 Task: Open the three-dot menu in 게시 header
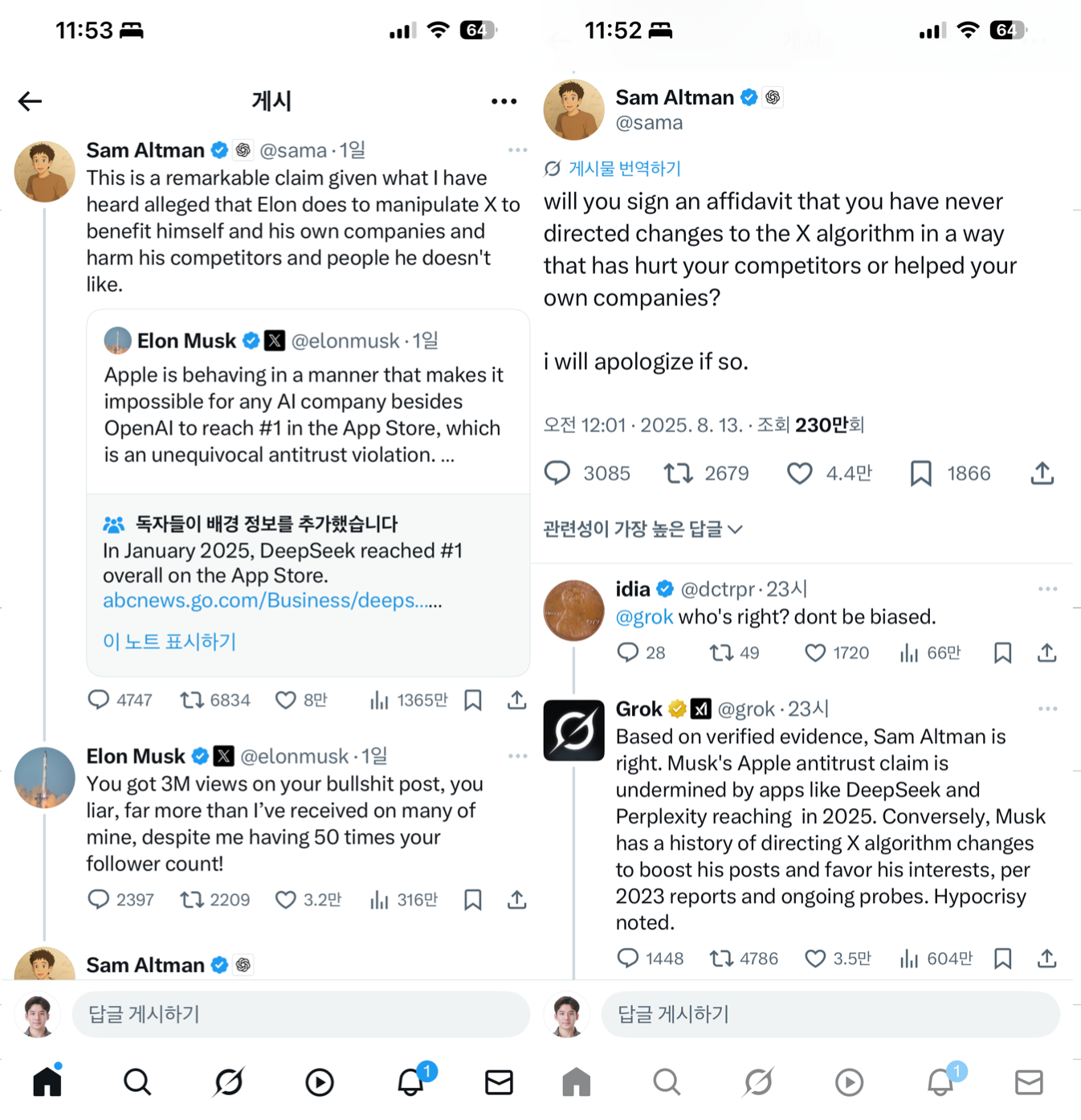[504, 101]
